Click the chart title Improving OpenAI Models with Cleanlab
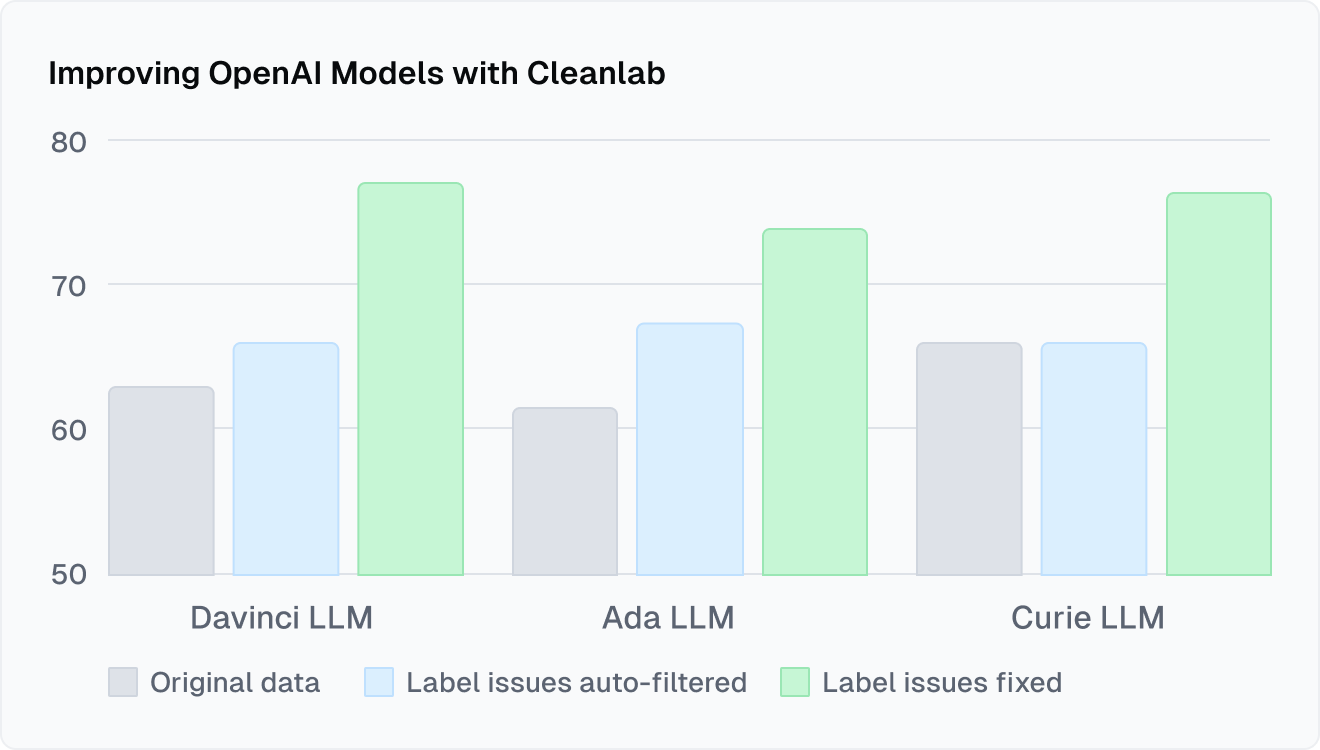Image resolution: width=1320 pixels, height=750 pixels. 357,74
